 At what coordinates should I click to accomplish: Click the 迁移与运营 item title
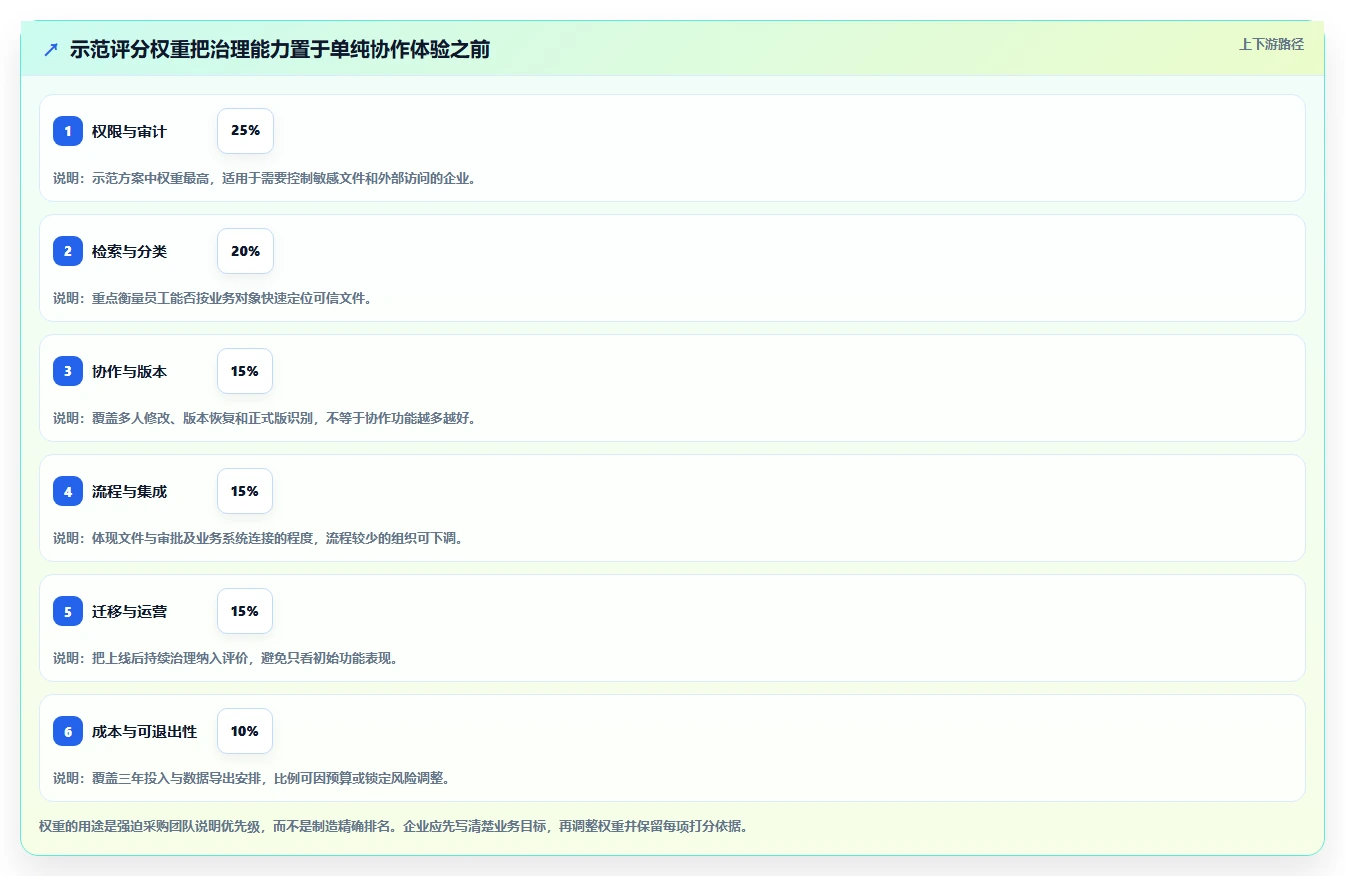[129, 611]
